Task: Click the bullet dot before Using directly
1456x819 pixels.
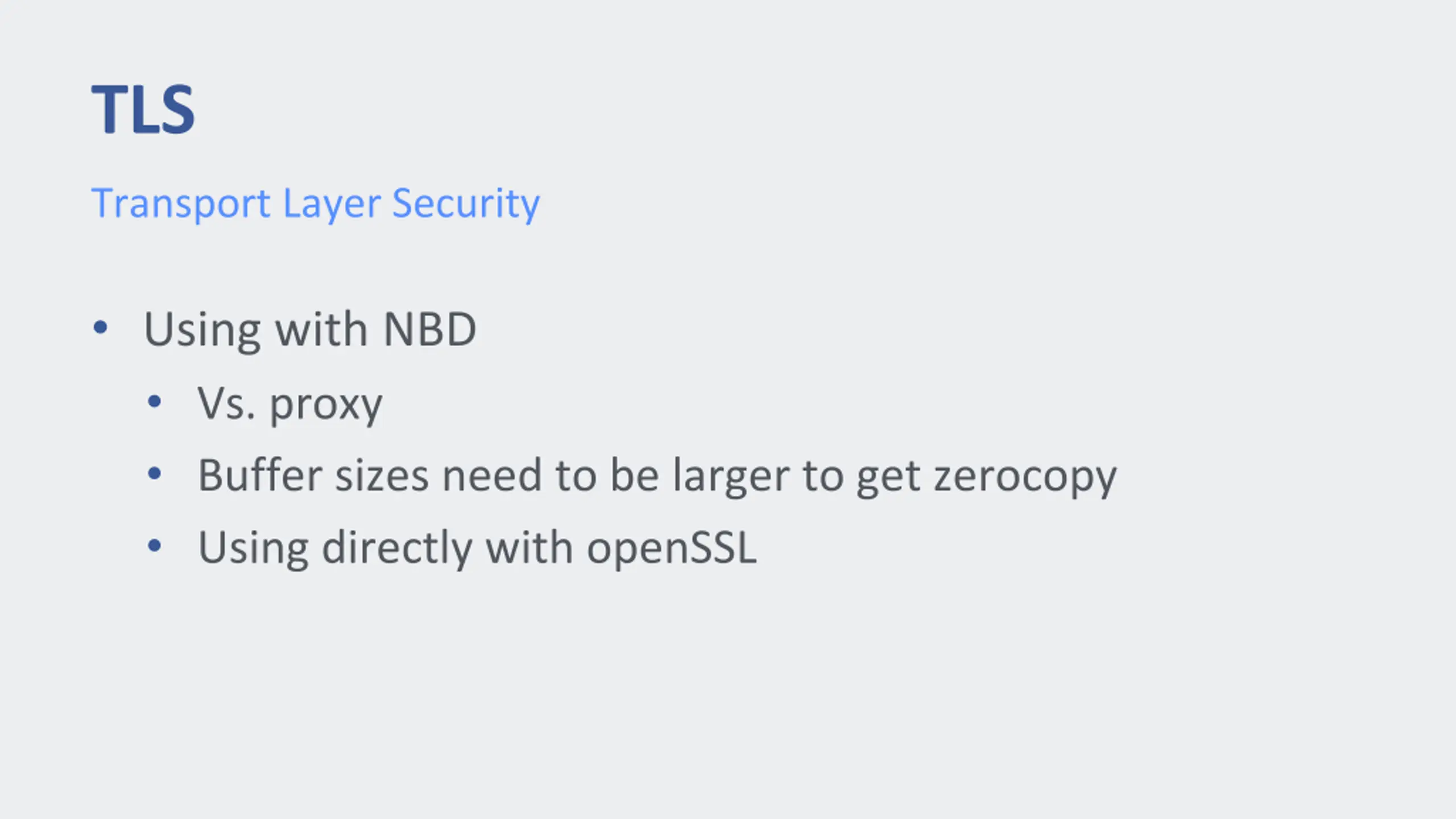Action: [x=154, y=545]
